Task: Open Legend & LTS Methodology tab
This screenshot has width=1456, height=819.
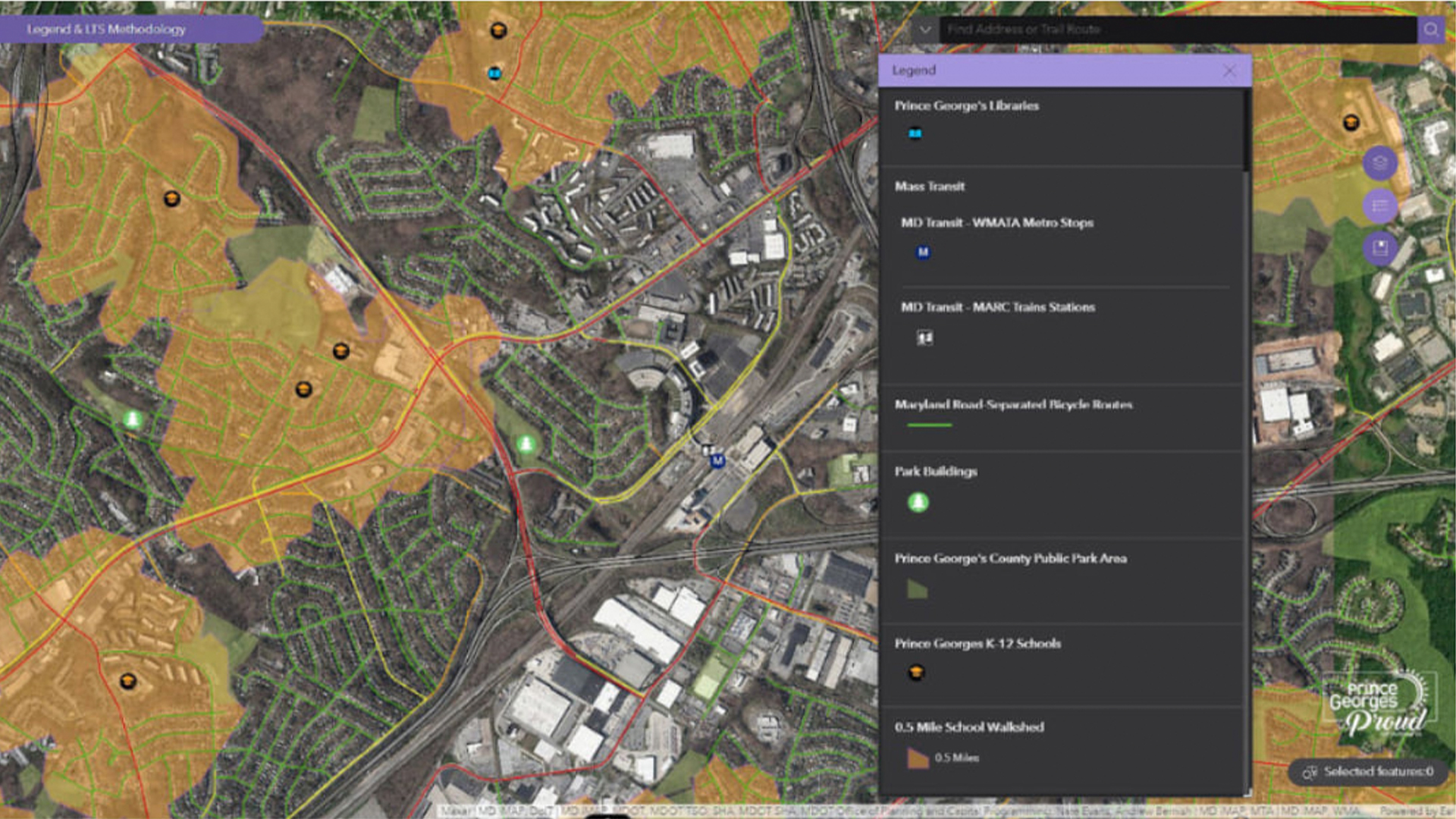Action: click(106, 29)
